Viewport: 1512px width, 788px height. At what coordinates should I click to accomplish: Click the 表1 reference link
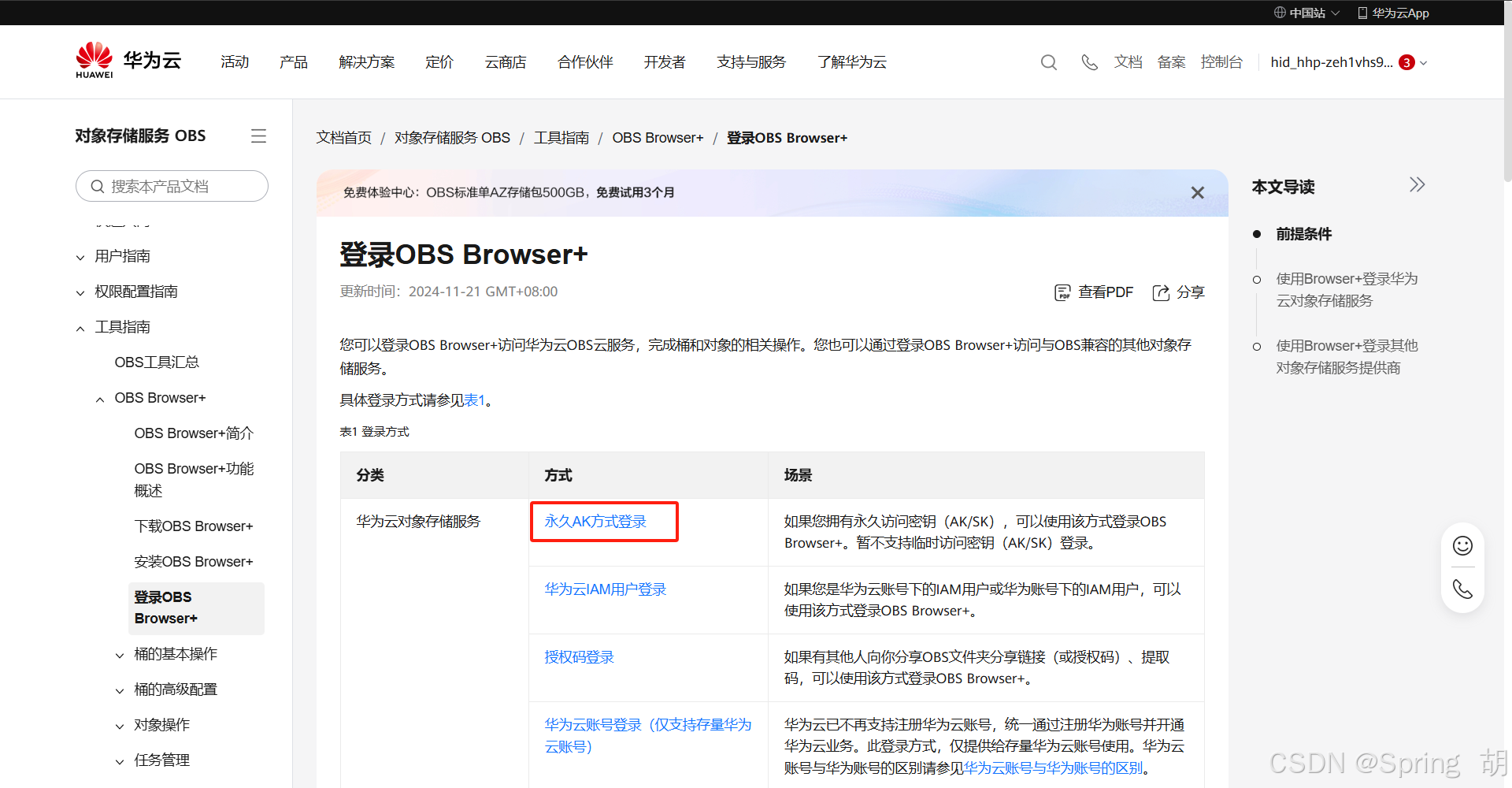tap(474, 400)
